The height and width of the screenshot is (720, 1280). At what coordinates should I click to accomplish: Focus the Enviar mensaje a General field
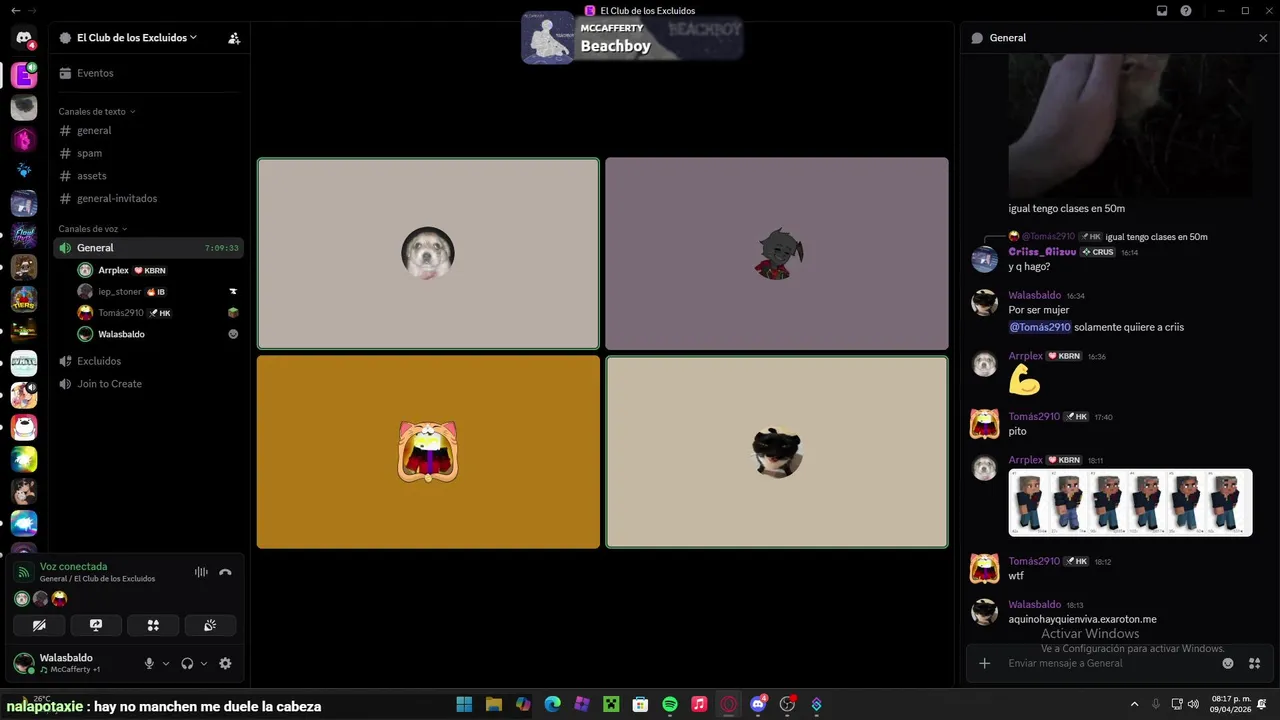pos(1110,663)
